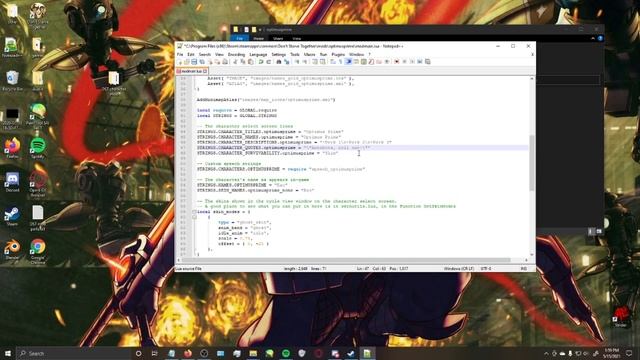640x360 pixels.
Task: Click the Function List toolbar icon
Action: tap(371, 62)
